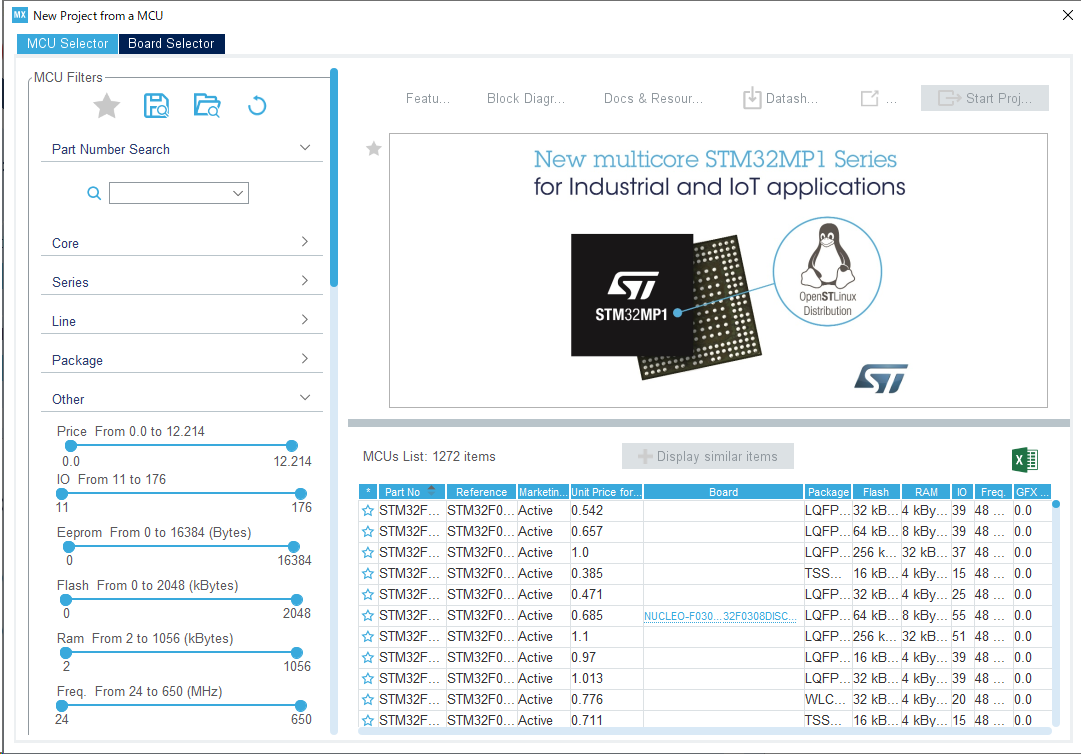Open the Features tab
1081x754 pixels.
click(427, 99)
